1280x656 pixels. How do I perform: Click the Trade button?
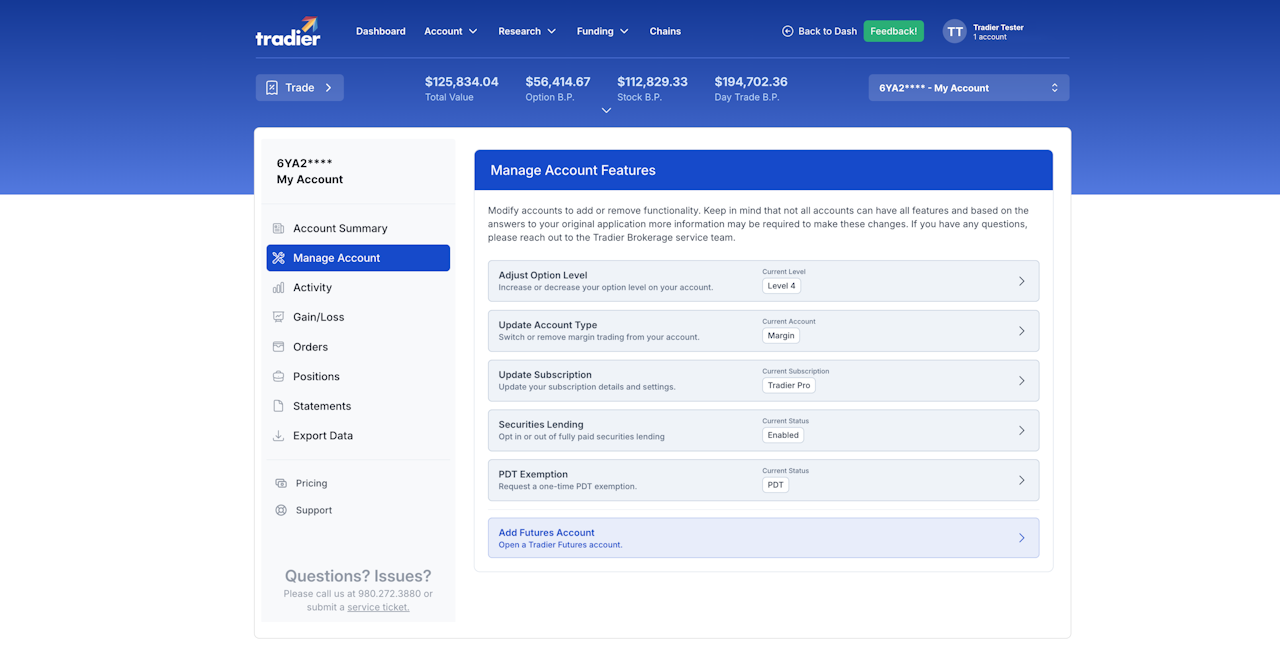[299, 88]
